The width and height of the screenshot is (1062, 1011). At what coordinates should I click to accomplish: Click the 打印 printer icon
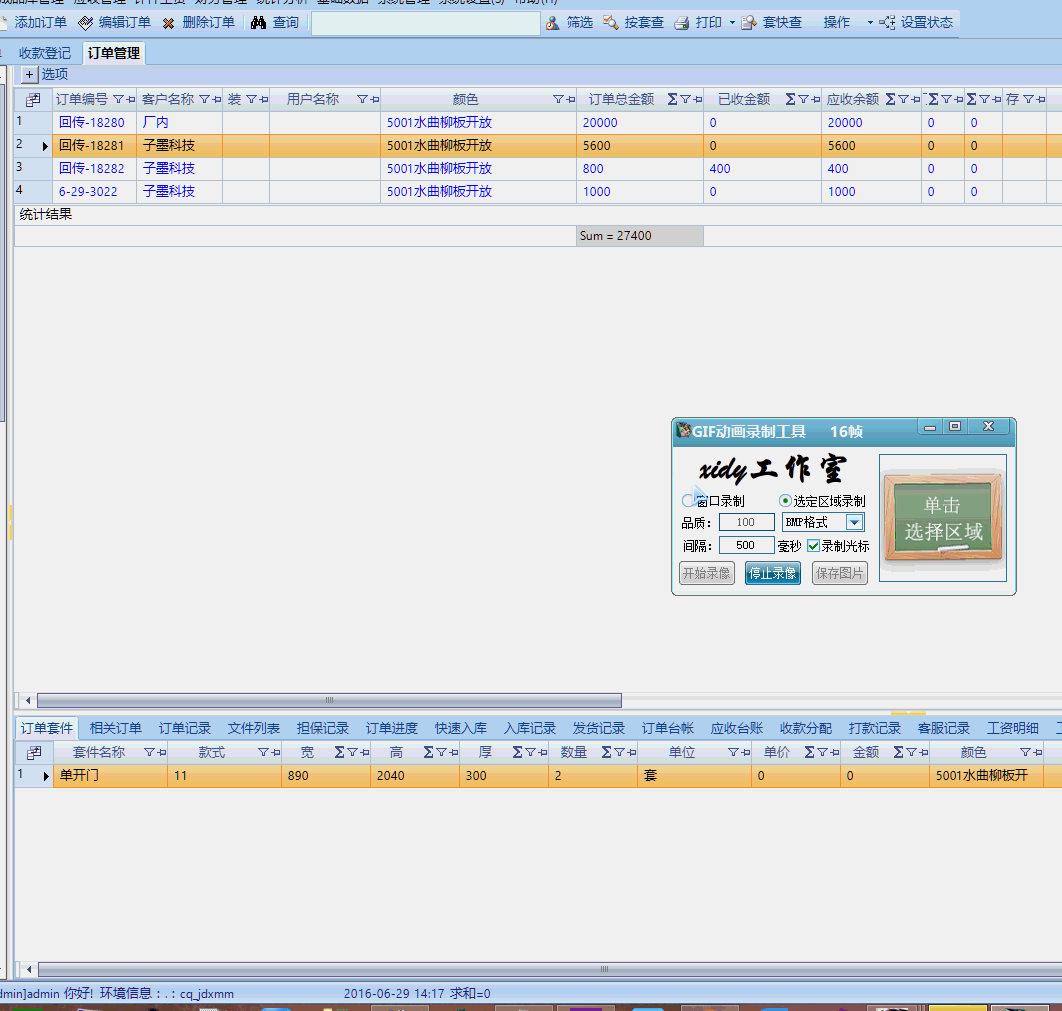tap(682, 22)
